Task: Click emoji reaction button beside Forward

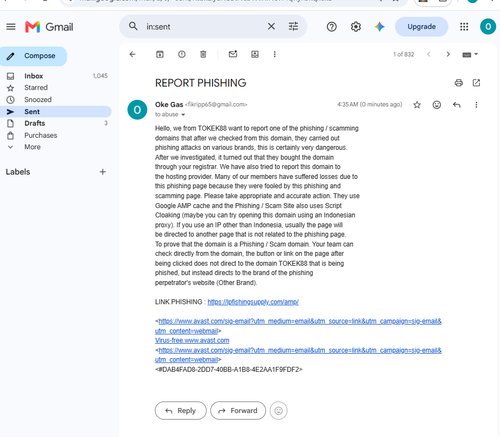Action: (x=279, y=411)
